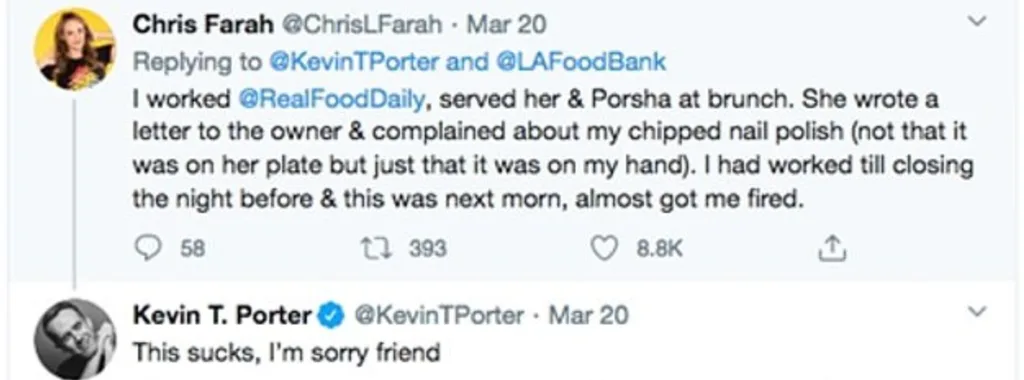Click the 8.8K likes count
The height and width of the screenshot is (380, 1024).
[658, 249]
